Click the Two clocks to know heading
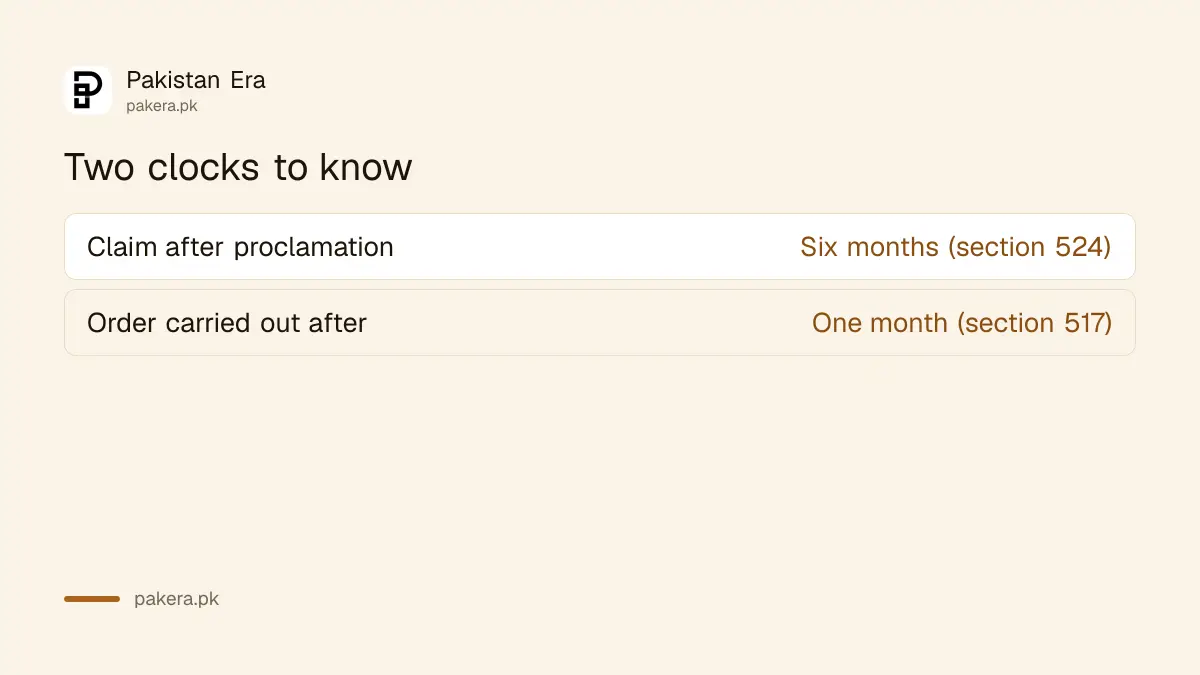1200x675 pixels. click(x=238, y=167)
